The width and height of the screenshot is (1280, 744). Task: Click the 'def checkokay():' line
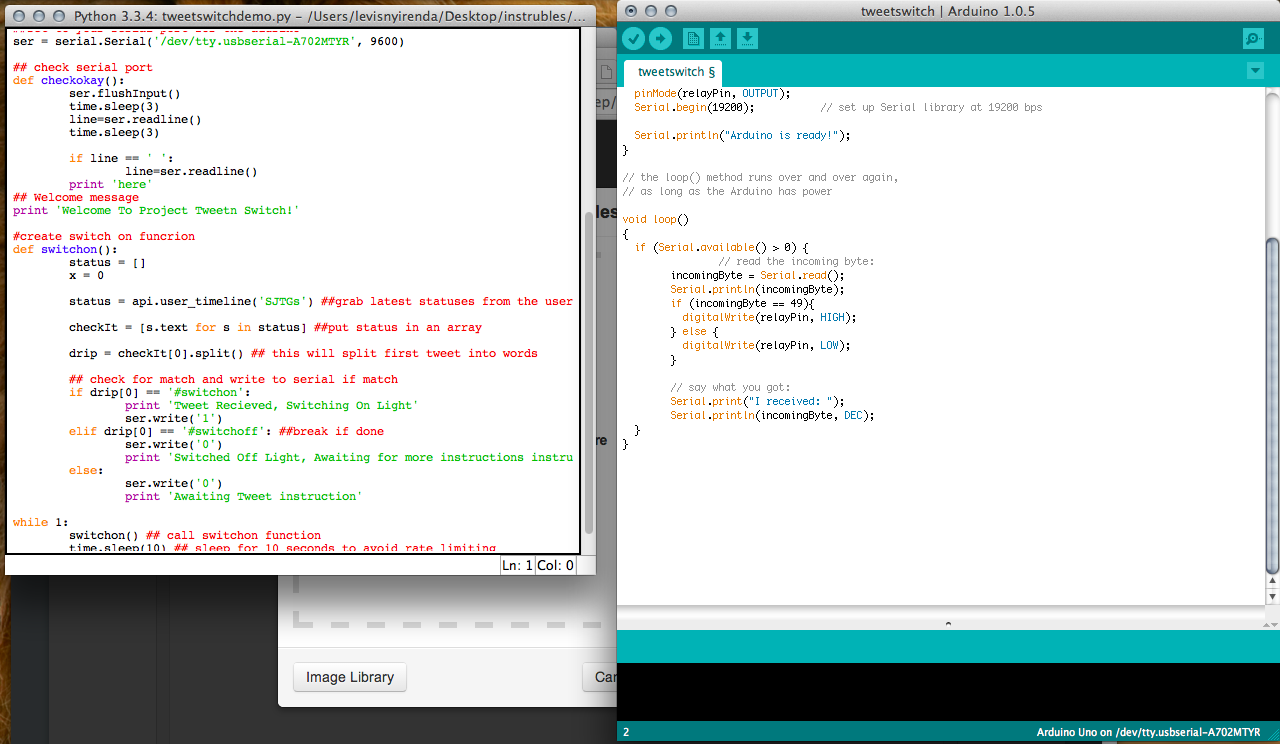(x=69, y=81)
